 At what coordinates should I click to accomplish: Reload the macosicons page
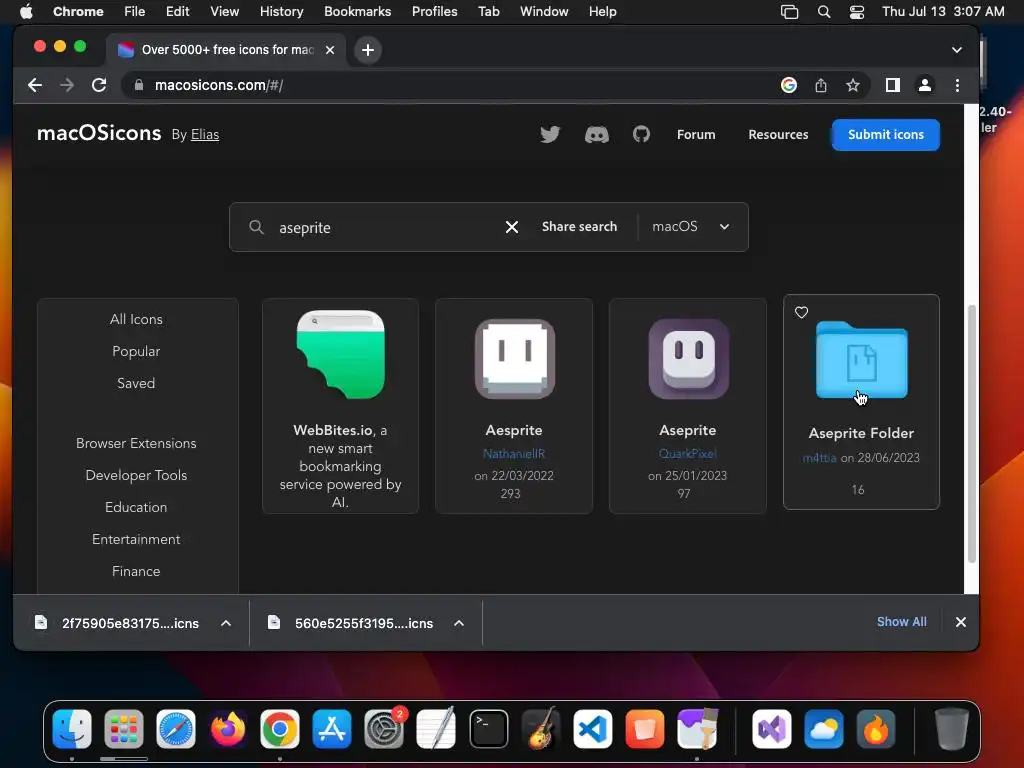(99, 85)
